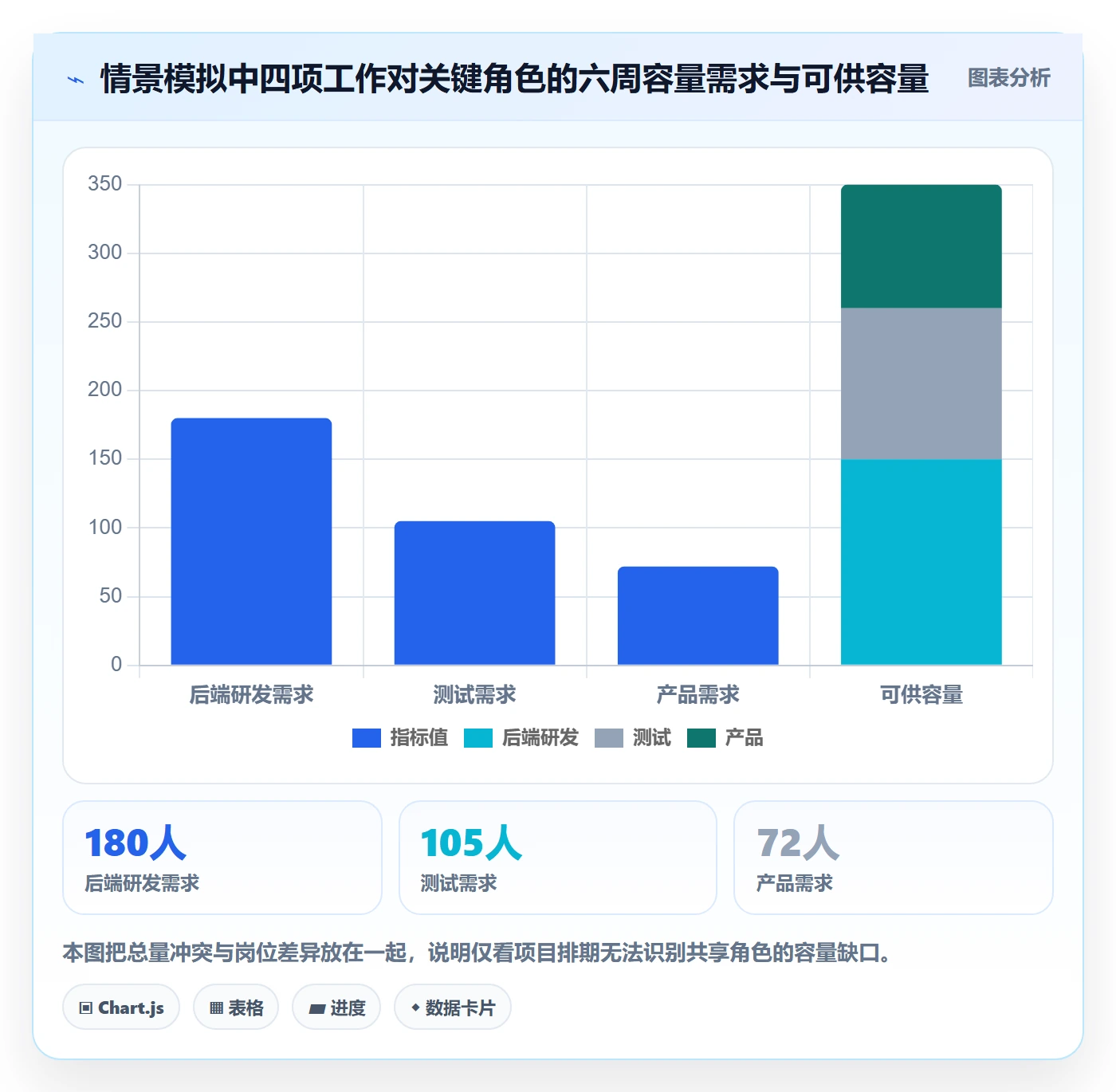Click the grid icon in the 表格 chip
Image resolution: width=1116 pixels, height=1092 pixels.
[x=216, y=1008]
